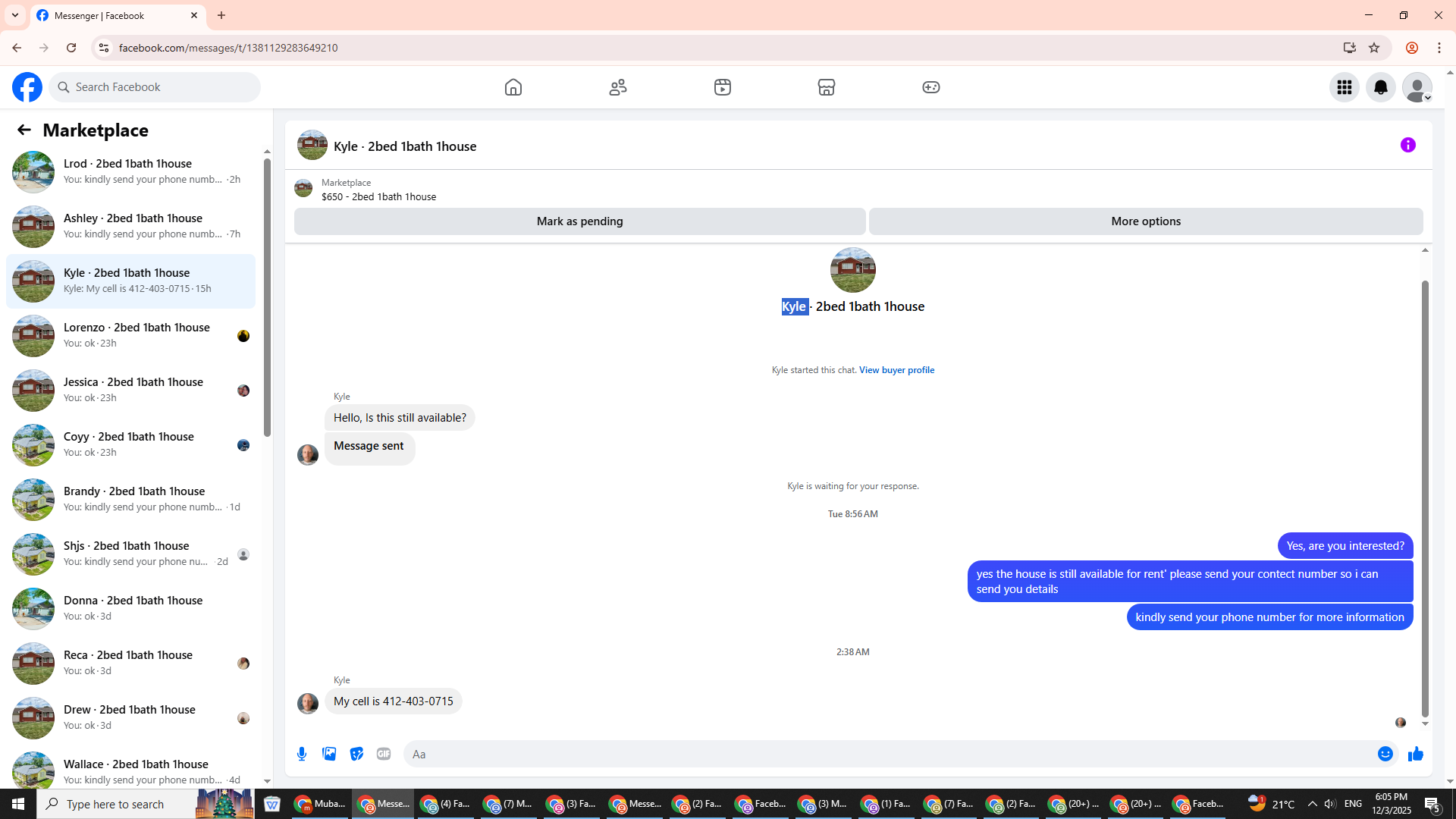
Task: Open Coyy 2bed 1bath 1house conversation
Action: click(130, 444)
